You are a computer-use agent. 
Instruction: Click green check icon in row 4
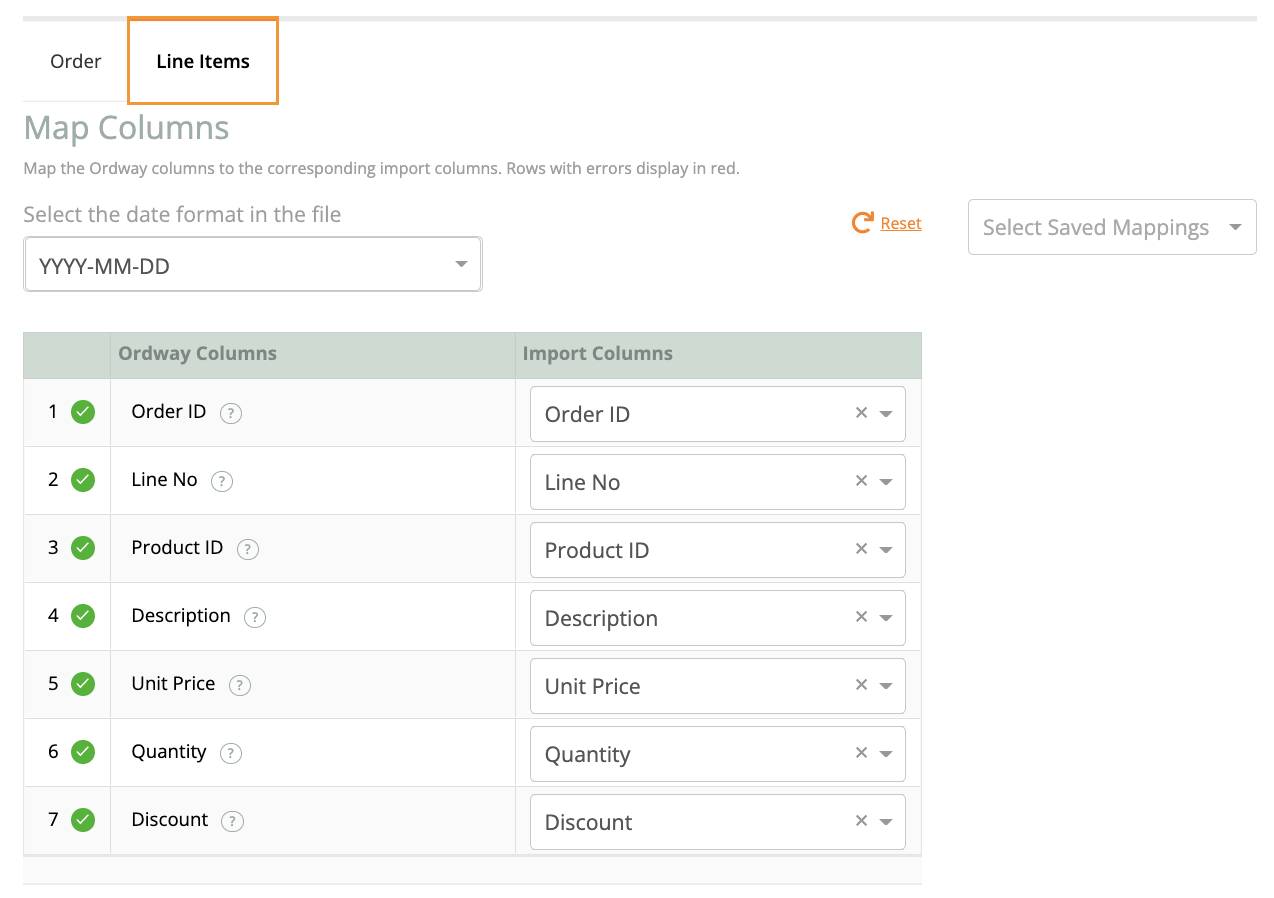(x=83, y=616)
